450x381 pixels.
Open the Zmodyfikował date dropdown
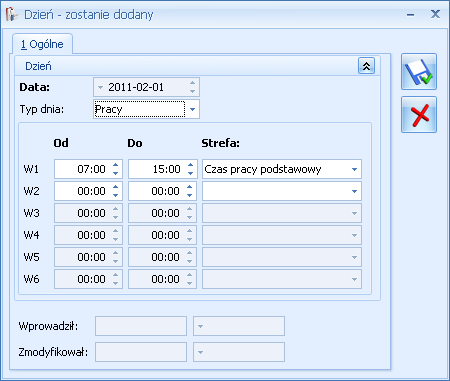pyautogui.click(x=200, y=352)
